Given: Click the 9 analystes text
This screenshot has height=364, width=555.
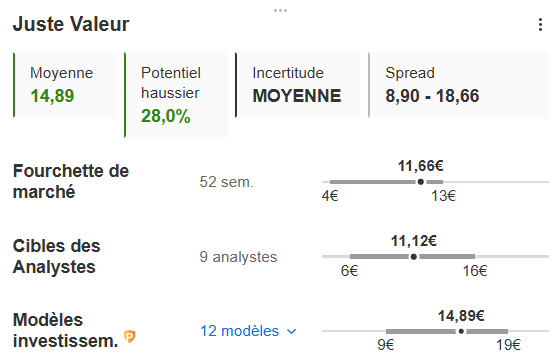Looking at the screenshot, I should 238,257.
